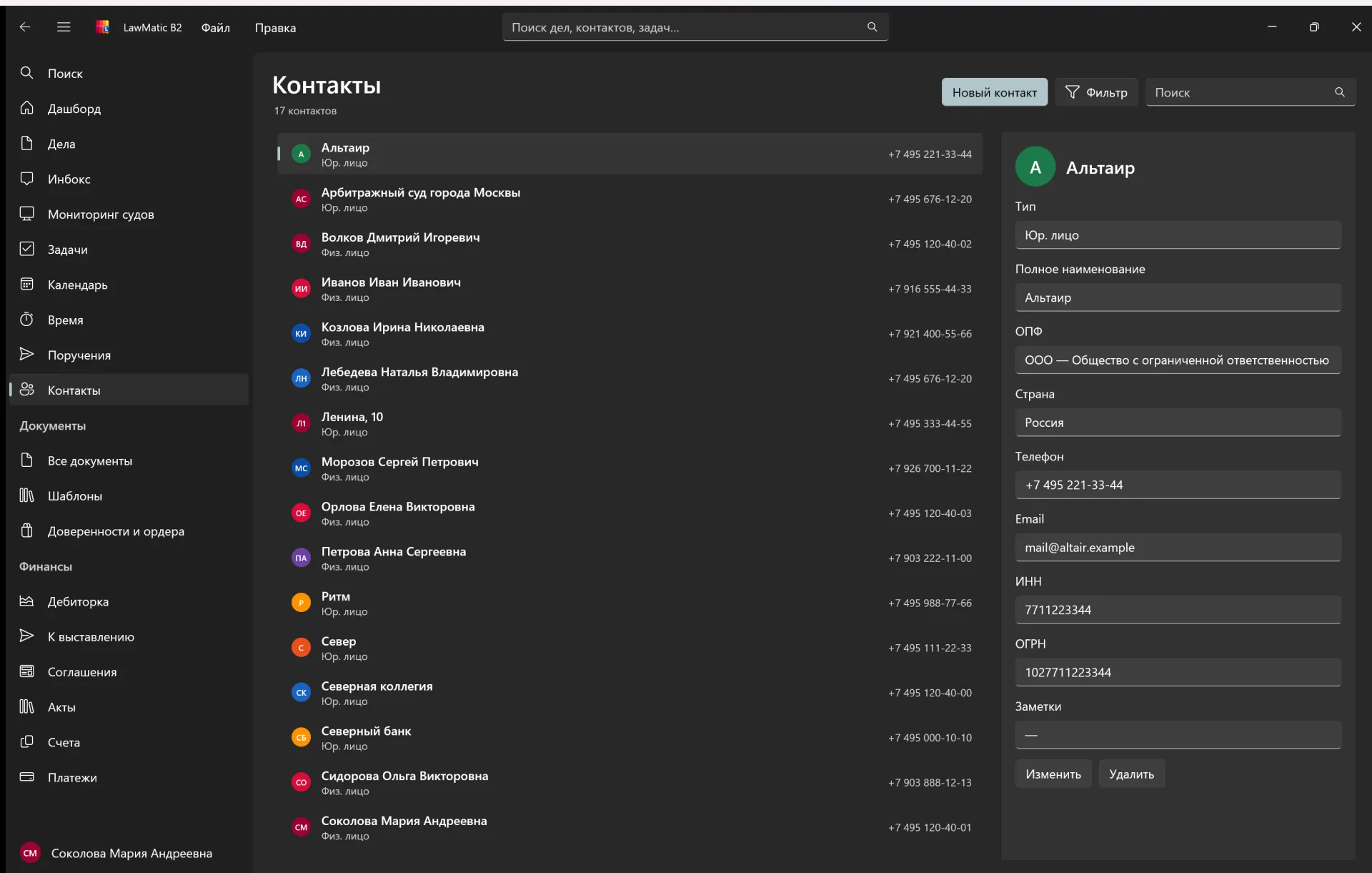Image resolution: width=1372 pixels, height=873 pixels.
Task: Click the search magnifier in the top search bar
Action: coord(872,27)
